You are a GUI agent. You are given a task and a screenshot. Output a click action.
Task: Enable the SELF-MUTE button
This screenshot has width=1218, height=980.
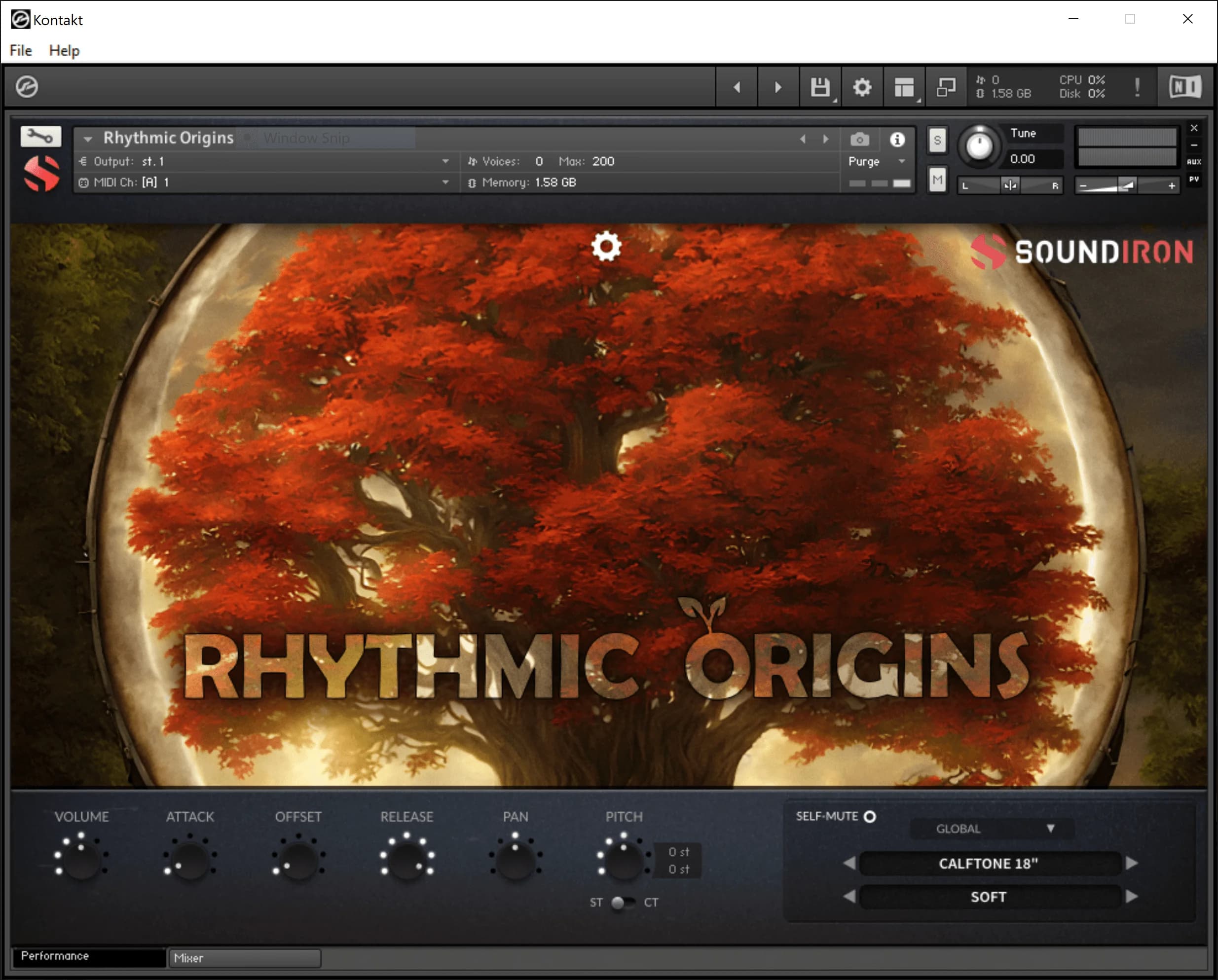point(868,816)
